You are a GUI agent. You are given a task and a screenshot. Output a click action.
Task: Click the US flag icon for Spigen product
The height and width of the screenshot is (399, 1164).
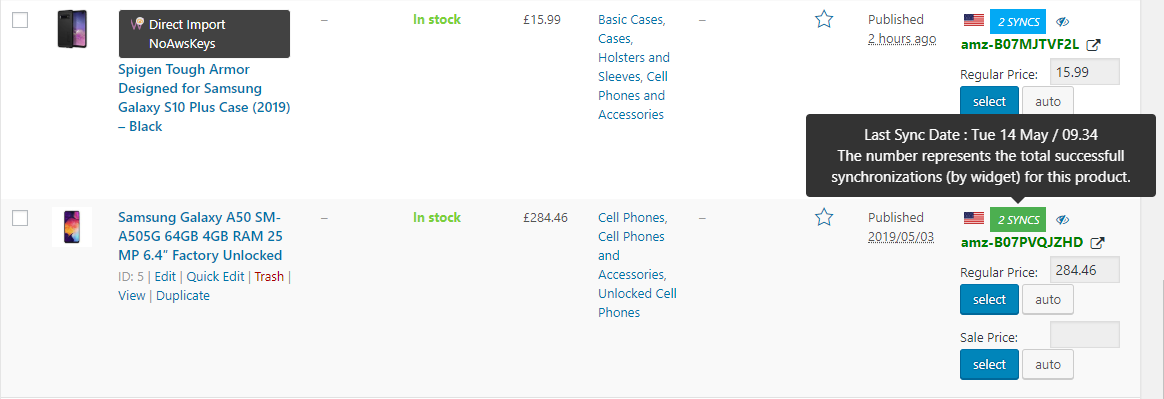(973, 21)
